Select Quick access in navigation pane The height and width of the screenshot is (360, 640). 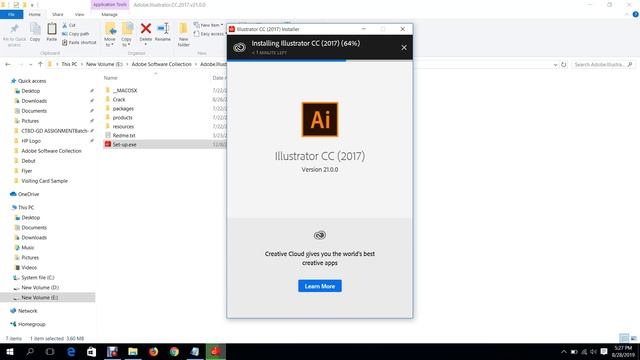click(x=31, y=81)
